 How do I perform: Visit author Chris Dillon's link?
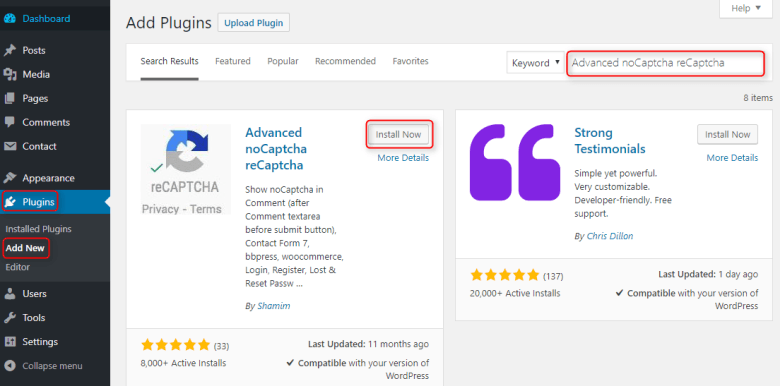[610, 236]
